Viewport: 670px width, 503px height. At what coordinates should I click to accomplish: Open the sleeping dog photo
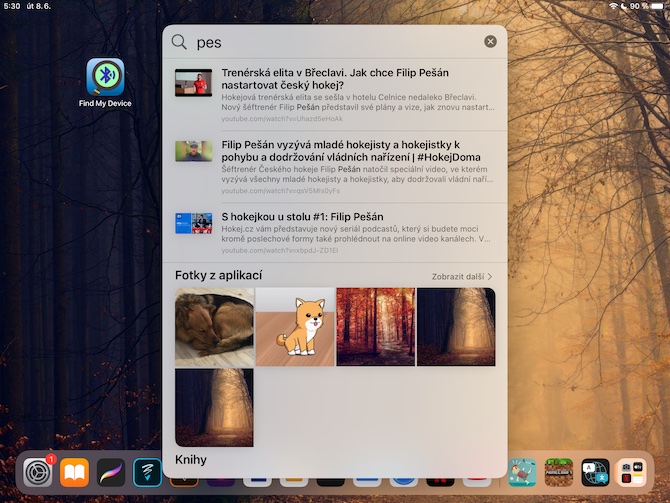click(x=215, y=327)
